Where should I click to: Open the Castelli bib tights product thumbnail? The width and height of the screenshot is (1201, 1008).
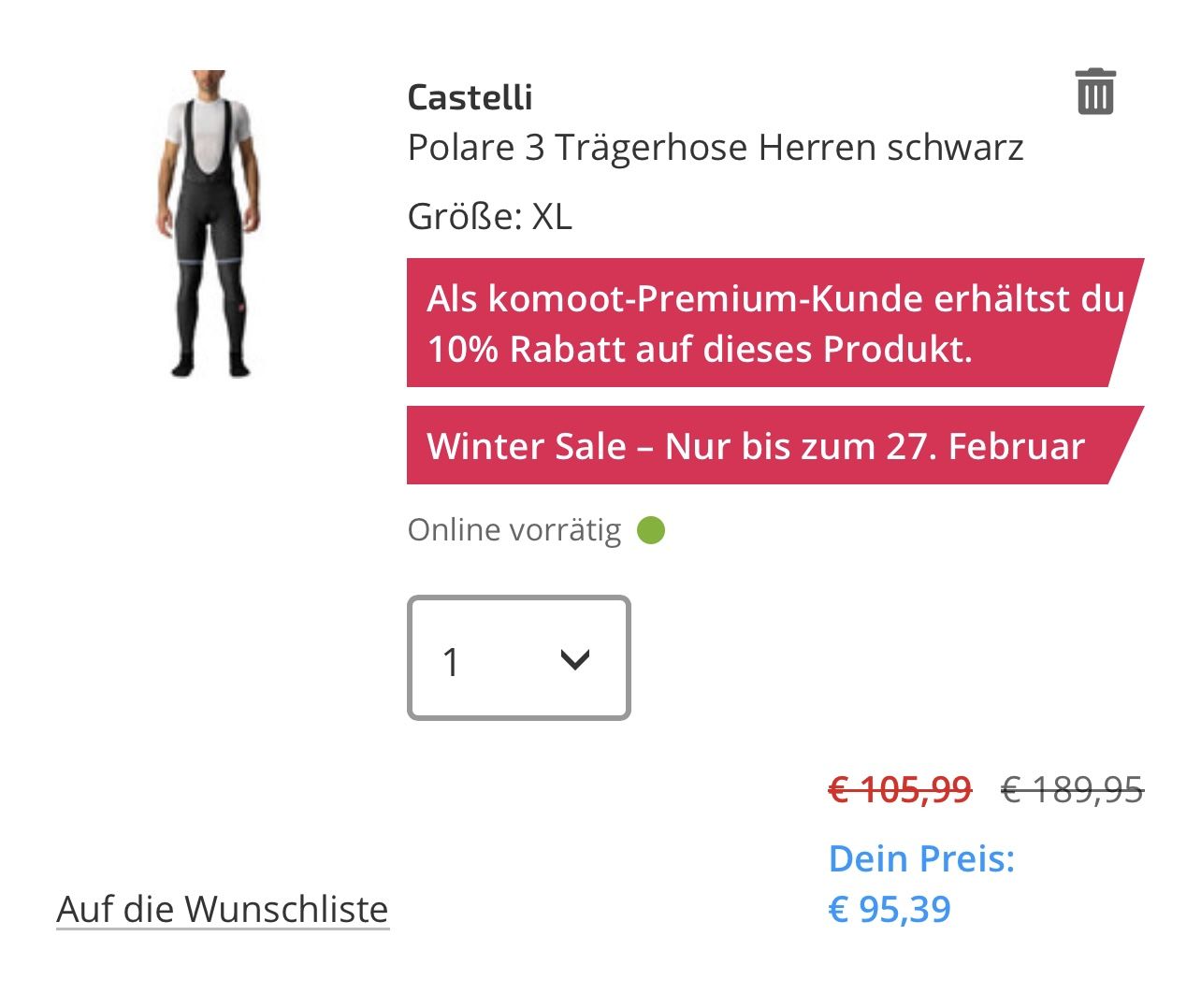pos(208,224)
